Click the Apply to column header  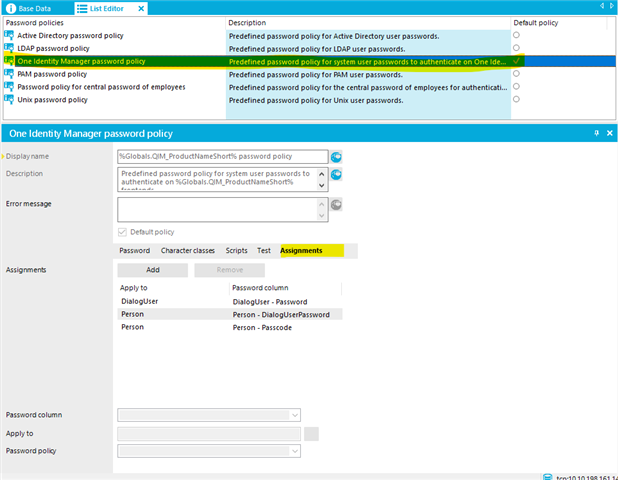pyautogui.click(x=173, y=288)
